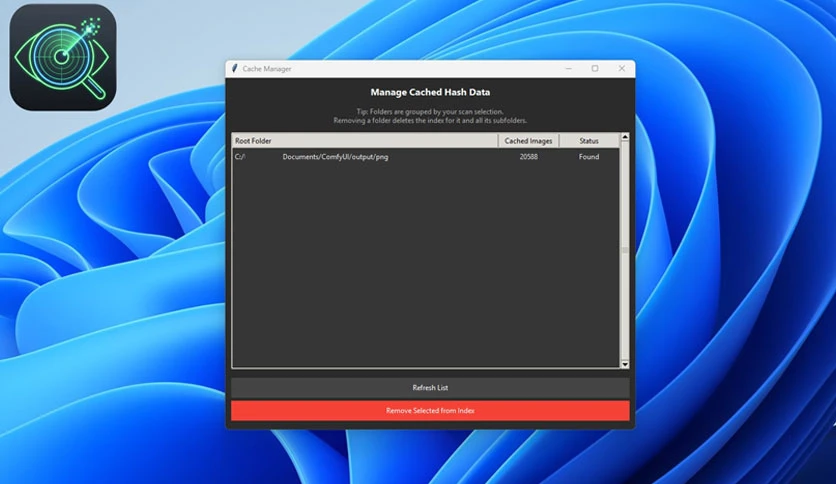Minimize the Cache Manager window

click(568, 68)
